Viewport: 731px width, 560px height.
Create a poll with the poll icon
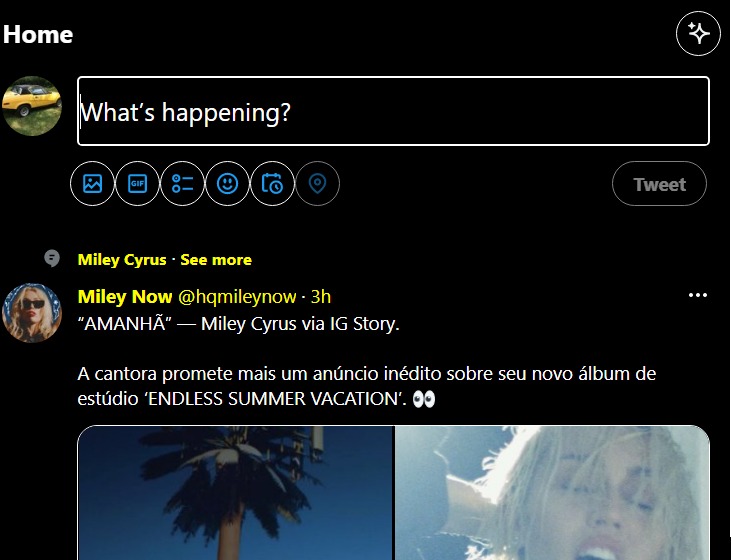(x=182, y=183)
